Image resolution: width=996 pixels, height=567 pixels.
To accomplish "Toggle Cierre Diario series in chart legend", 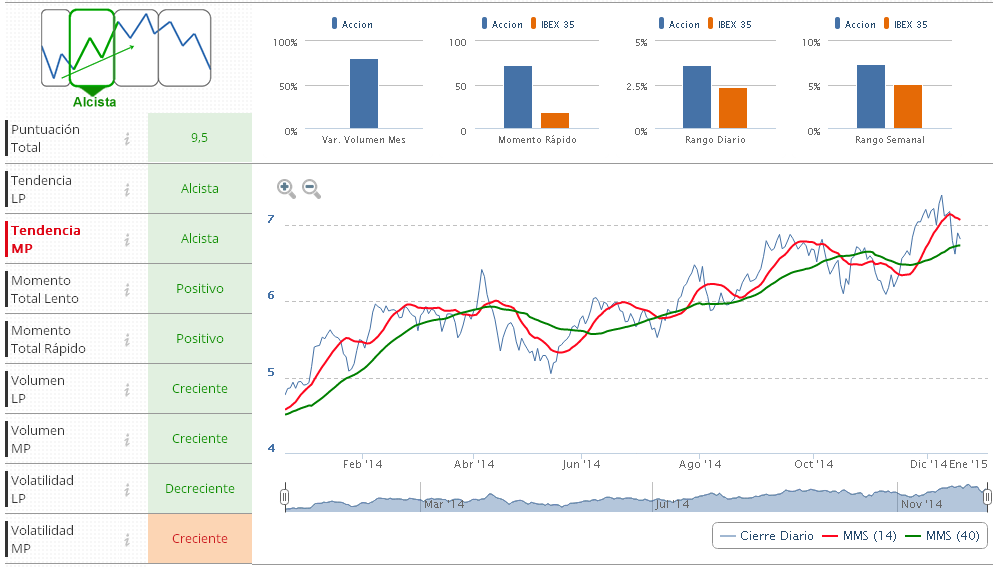I will click(766, 537).
